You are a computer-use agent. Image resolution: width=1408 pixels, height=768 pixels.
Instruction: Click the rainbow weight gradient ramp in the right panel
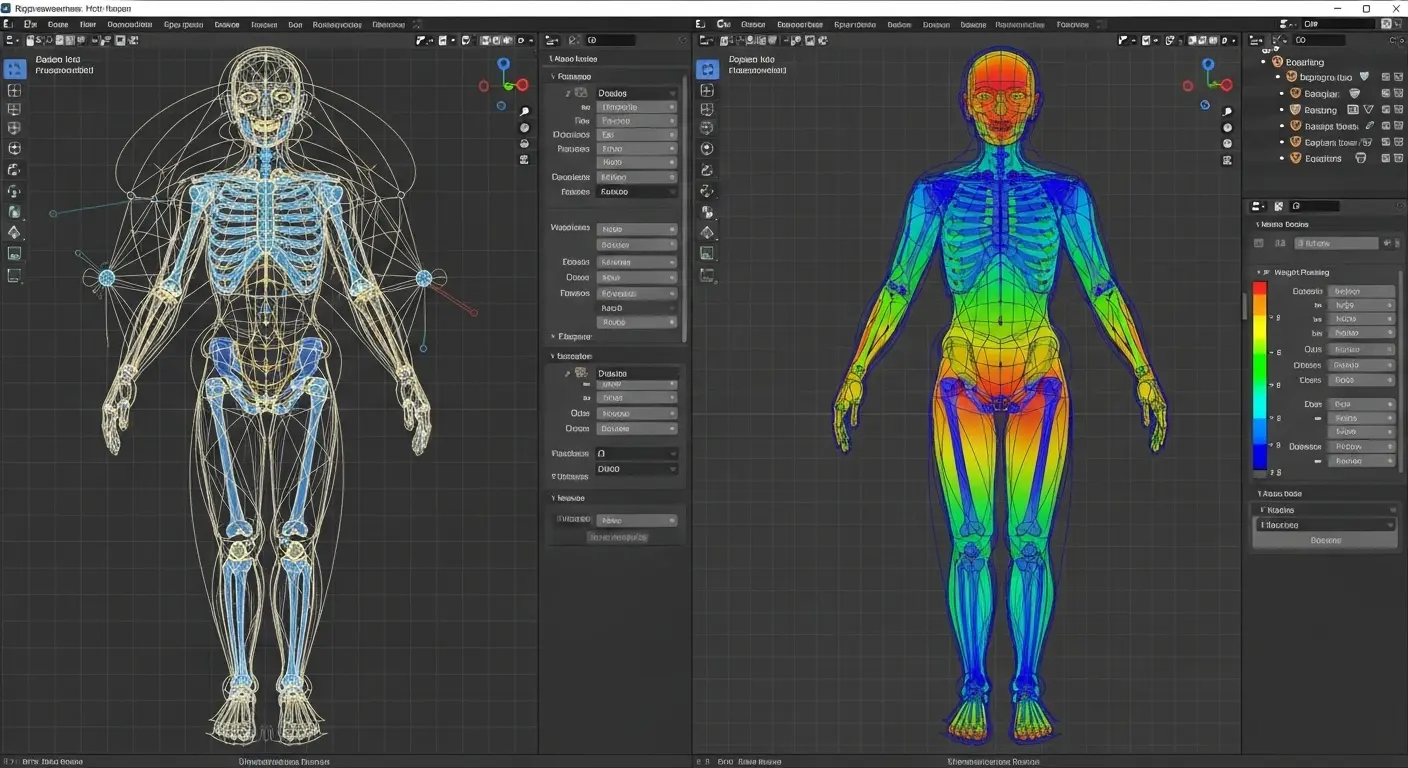[1260, 375]
